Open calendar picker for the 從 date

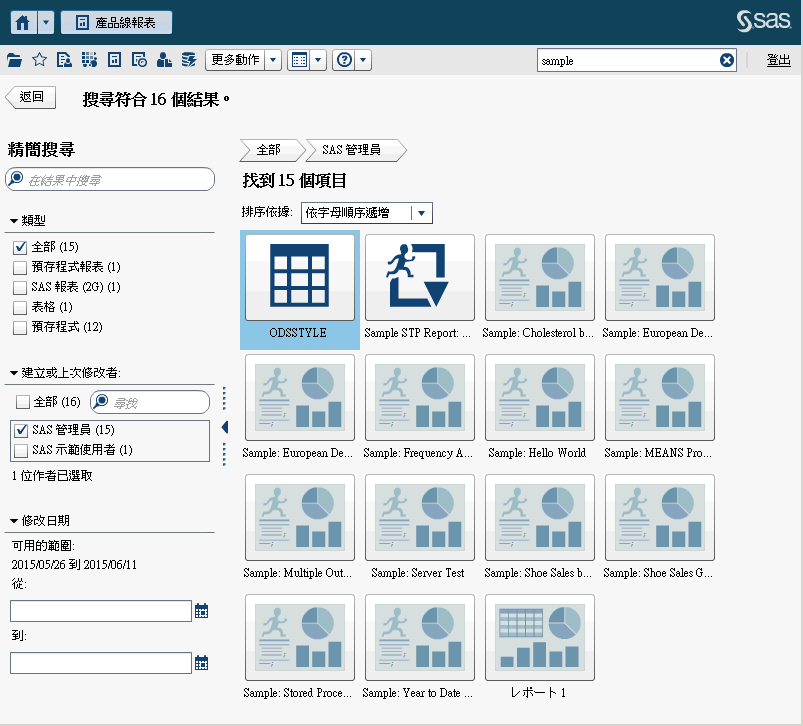(x=201, y=611)
